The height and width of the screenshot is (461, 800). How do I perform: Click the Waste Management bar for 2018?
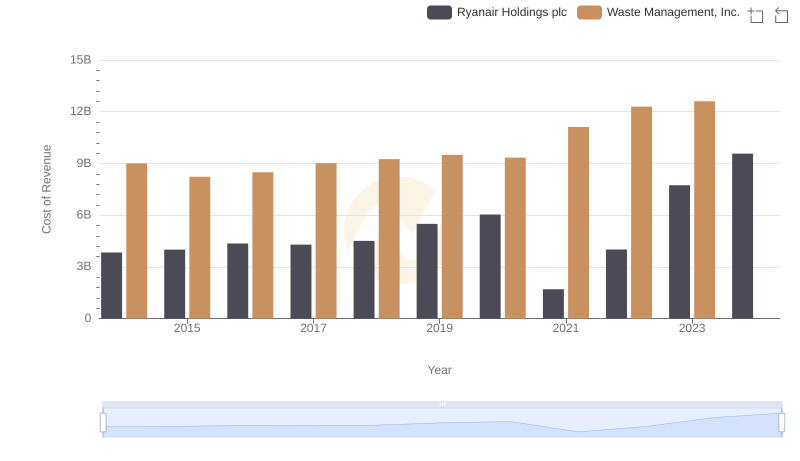point(389,239)
